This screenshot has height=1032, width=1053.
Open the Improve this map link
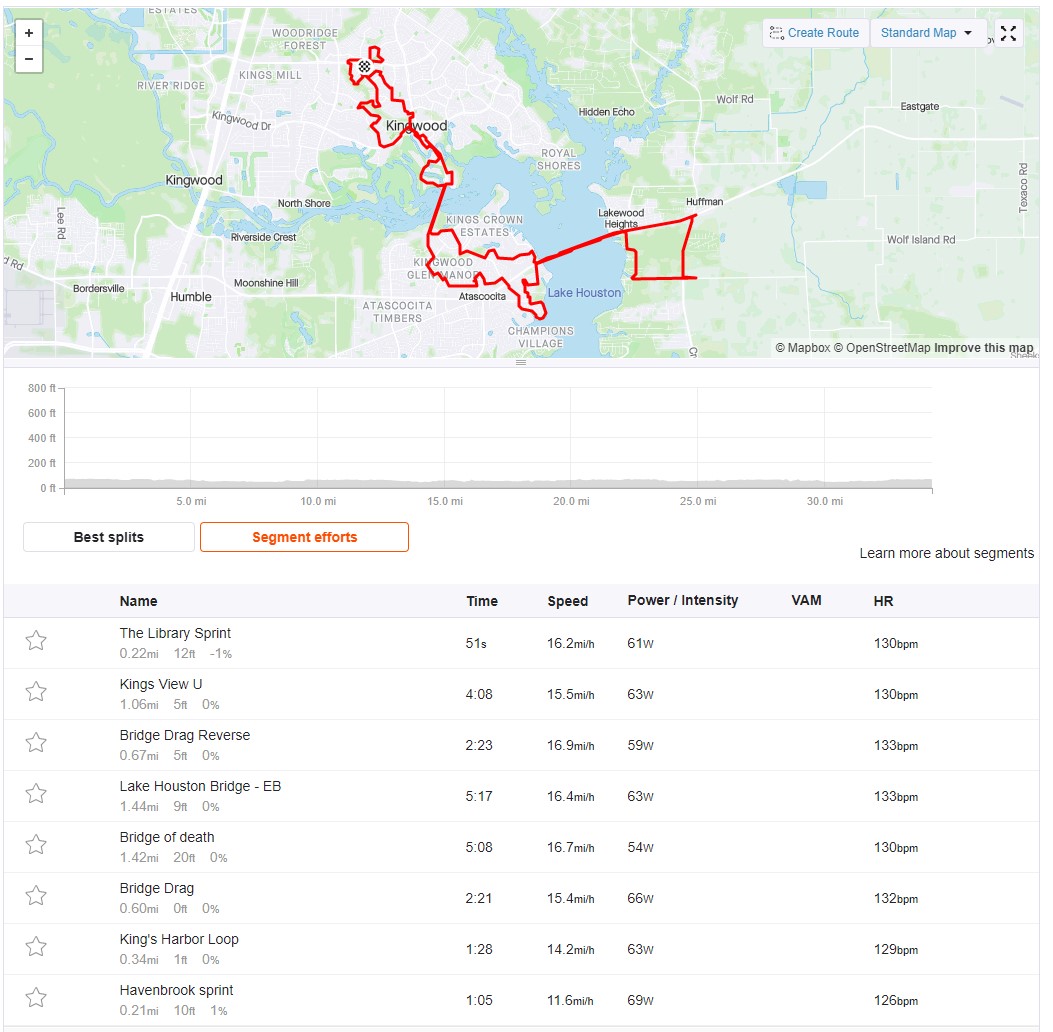tap(983, 348)
